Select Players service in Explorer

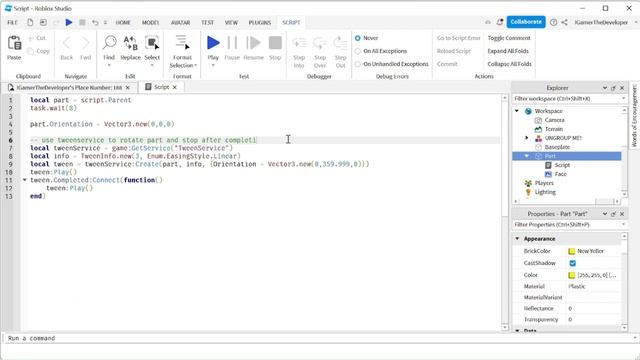click(544, 183)
